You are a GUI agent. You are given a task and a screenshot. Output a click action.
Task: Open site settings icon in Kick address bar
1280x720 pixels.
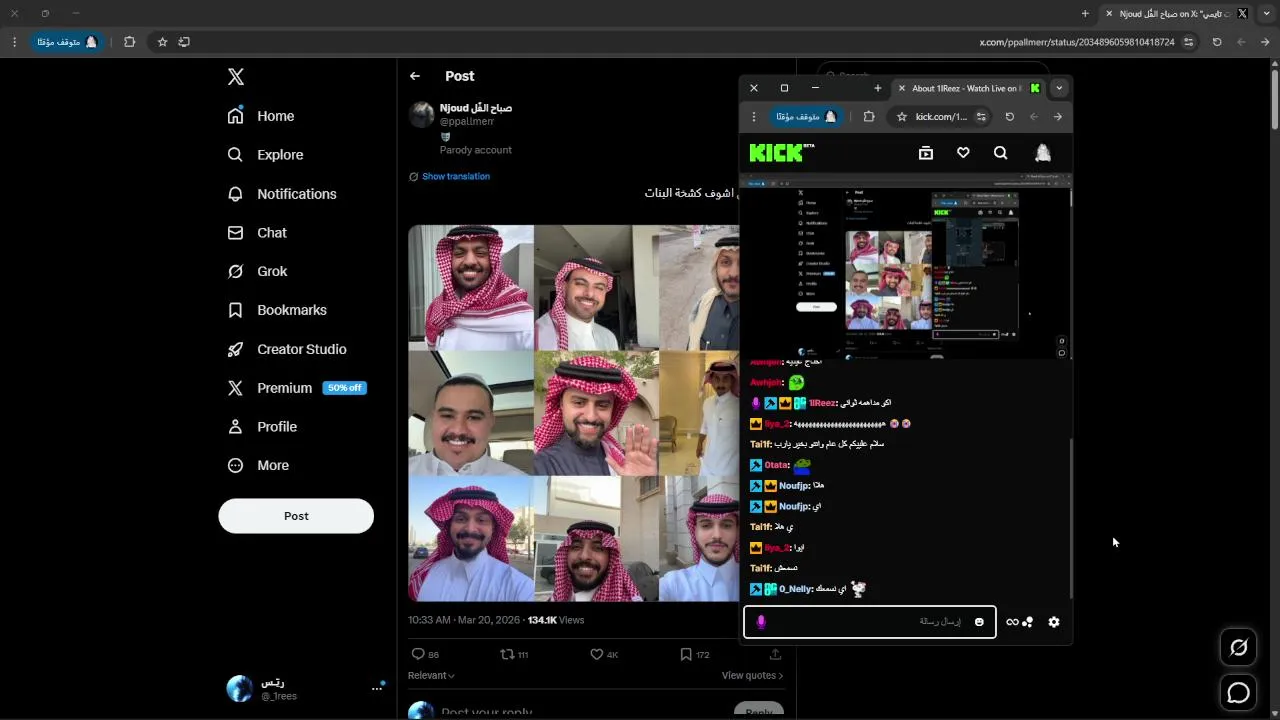(x=981, y=117)
